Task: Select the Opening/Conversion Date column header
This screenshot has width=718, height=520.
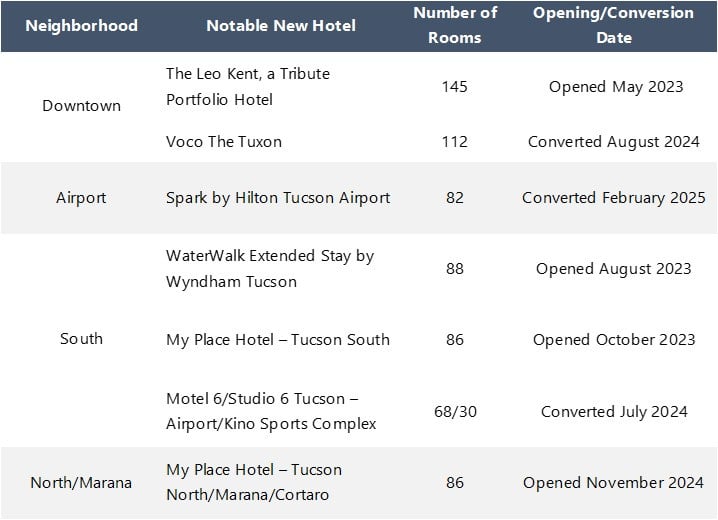Action: (x=613, y=25)
